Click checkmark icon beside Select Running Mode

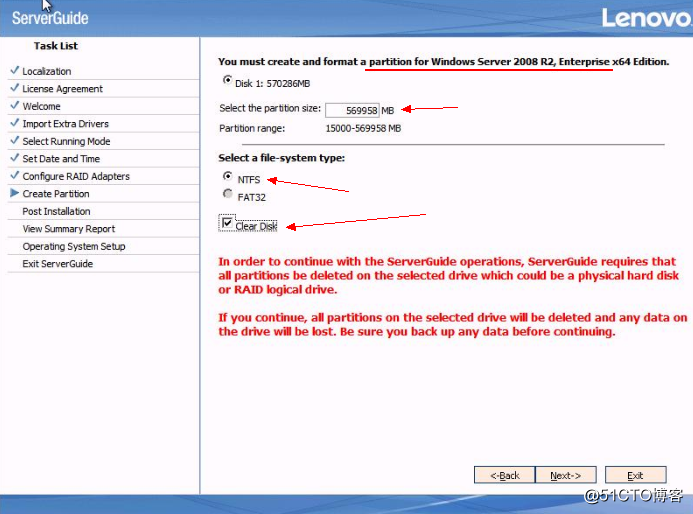click(15, 140)
